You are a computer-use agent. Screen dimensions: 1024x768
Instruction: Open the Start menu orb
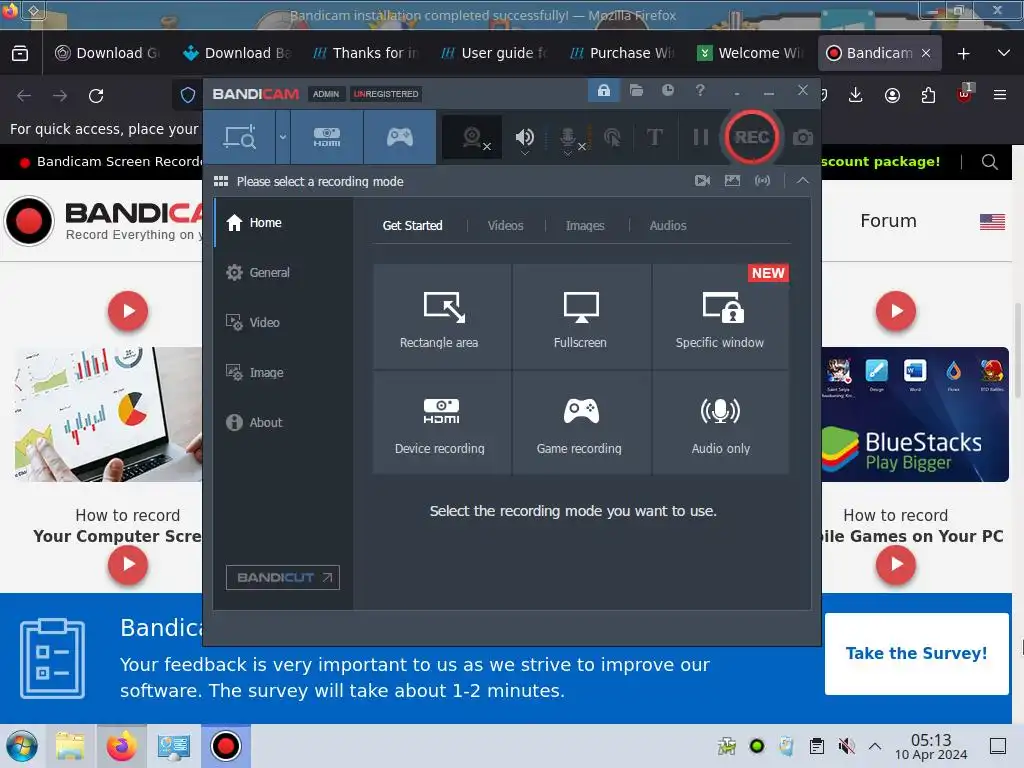22,746
